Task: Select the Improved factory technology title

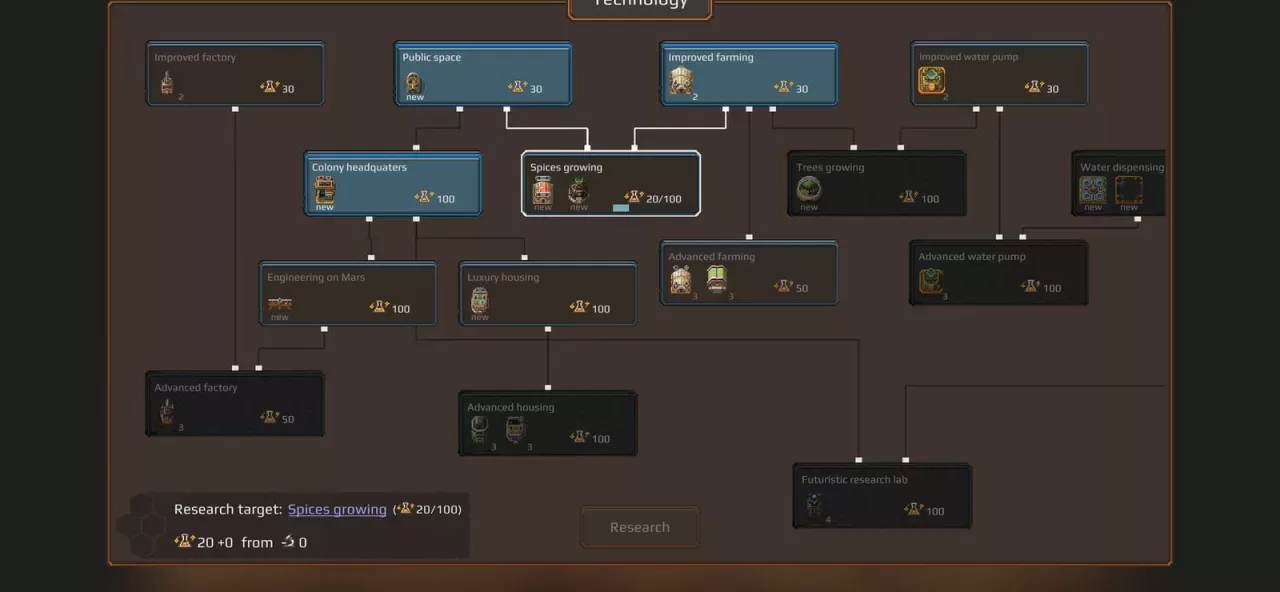Action: point(195,58)
